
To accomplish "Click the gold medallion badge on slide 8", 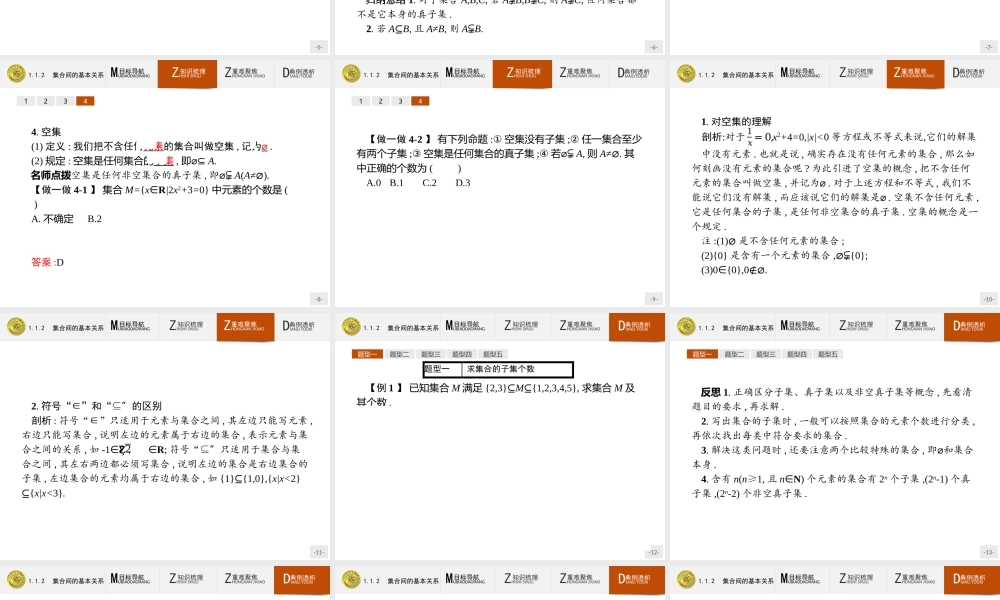I will [18, 73].
